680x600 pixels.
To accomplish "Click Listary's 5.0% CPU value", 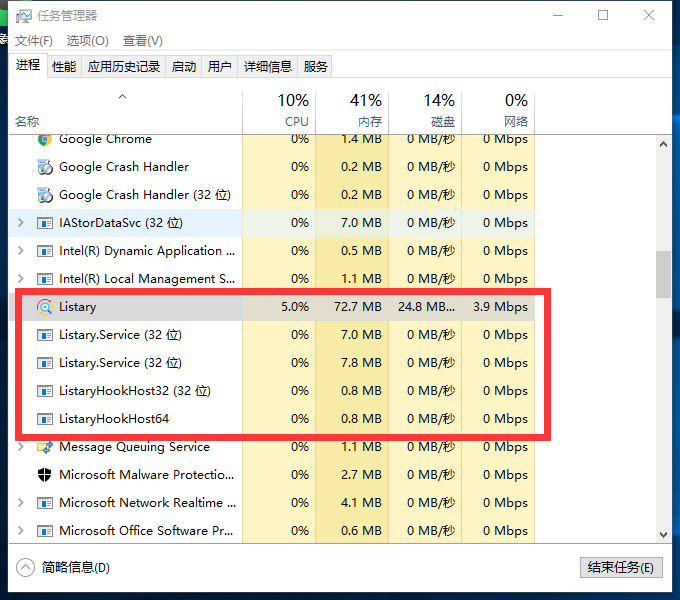I will [x=295, y=307].
